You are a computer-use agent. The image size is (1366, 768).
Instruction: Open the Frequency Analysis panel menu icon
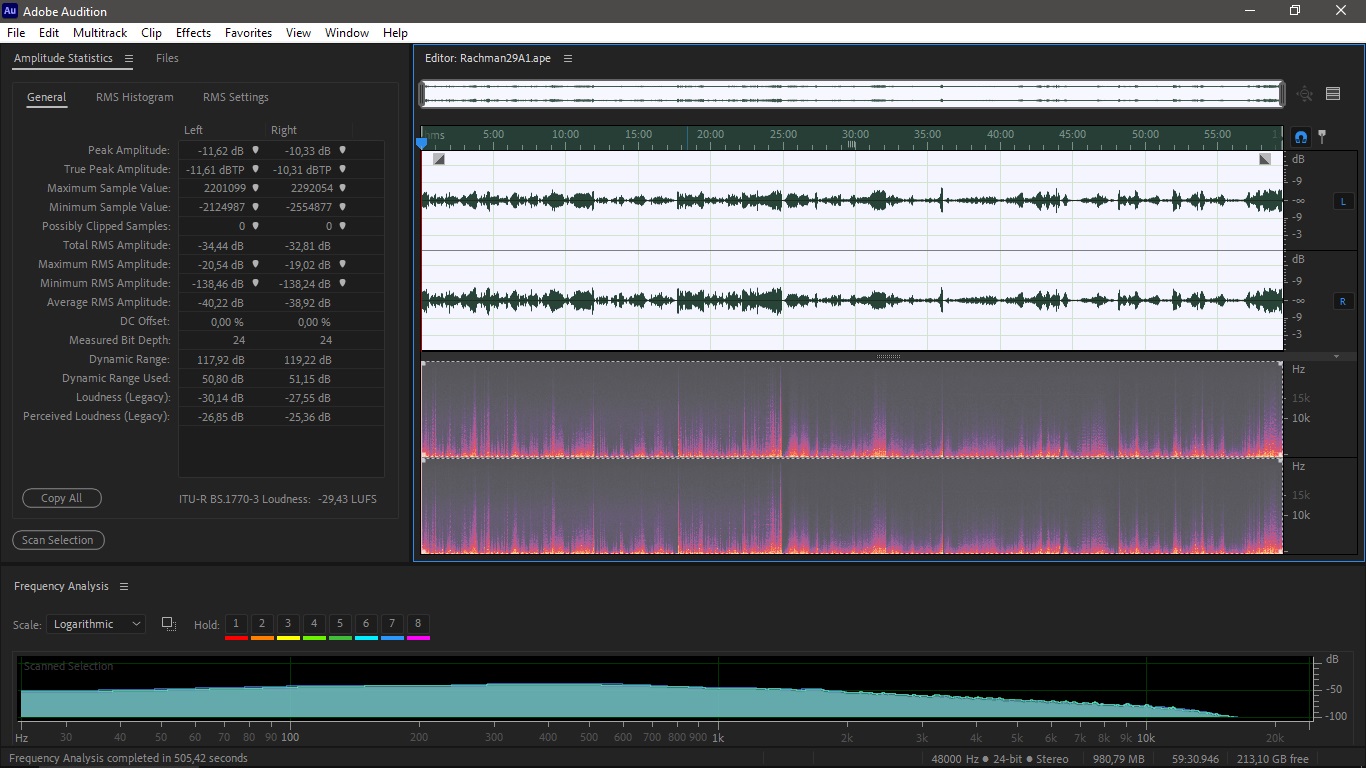click(124, 586)
